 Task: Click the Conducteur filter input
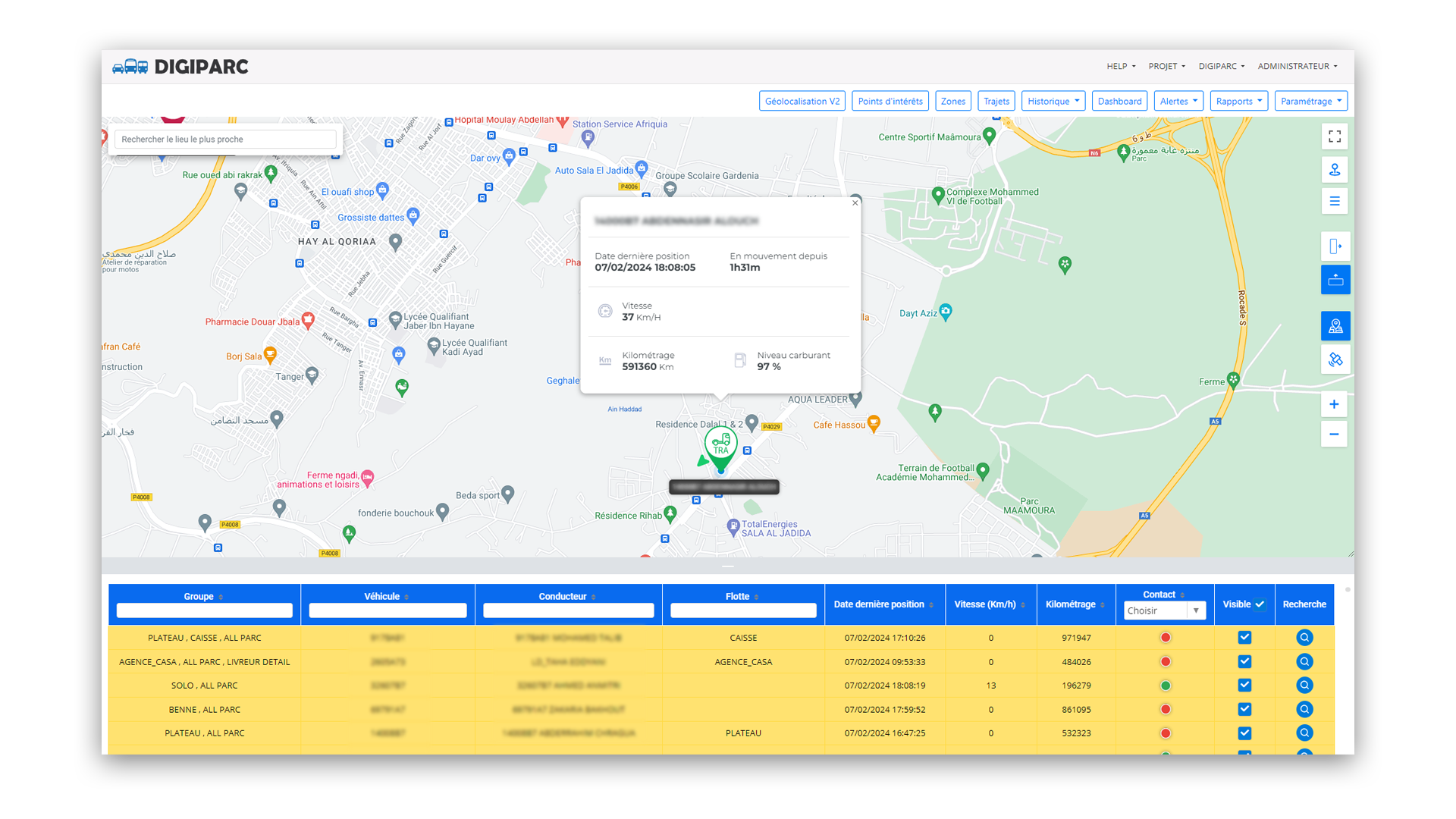(x=569, y=611)
